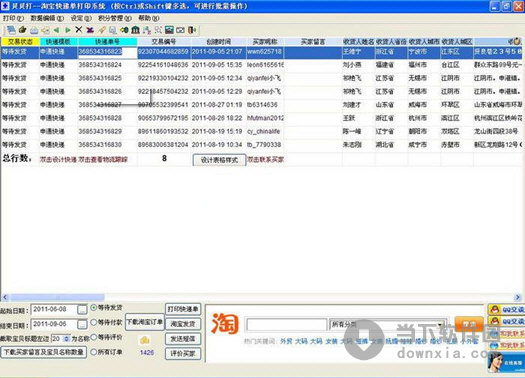Click tracking number cell 368534316830
The image size is (525, 378).
(x=107, y=145)
